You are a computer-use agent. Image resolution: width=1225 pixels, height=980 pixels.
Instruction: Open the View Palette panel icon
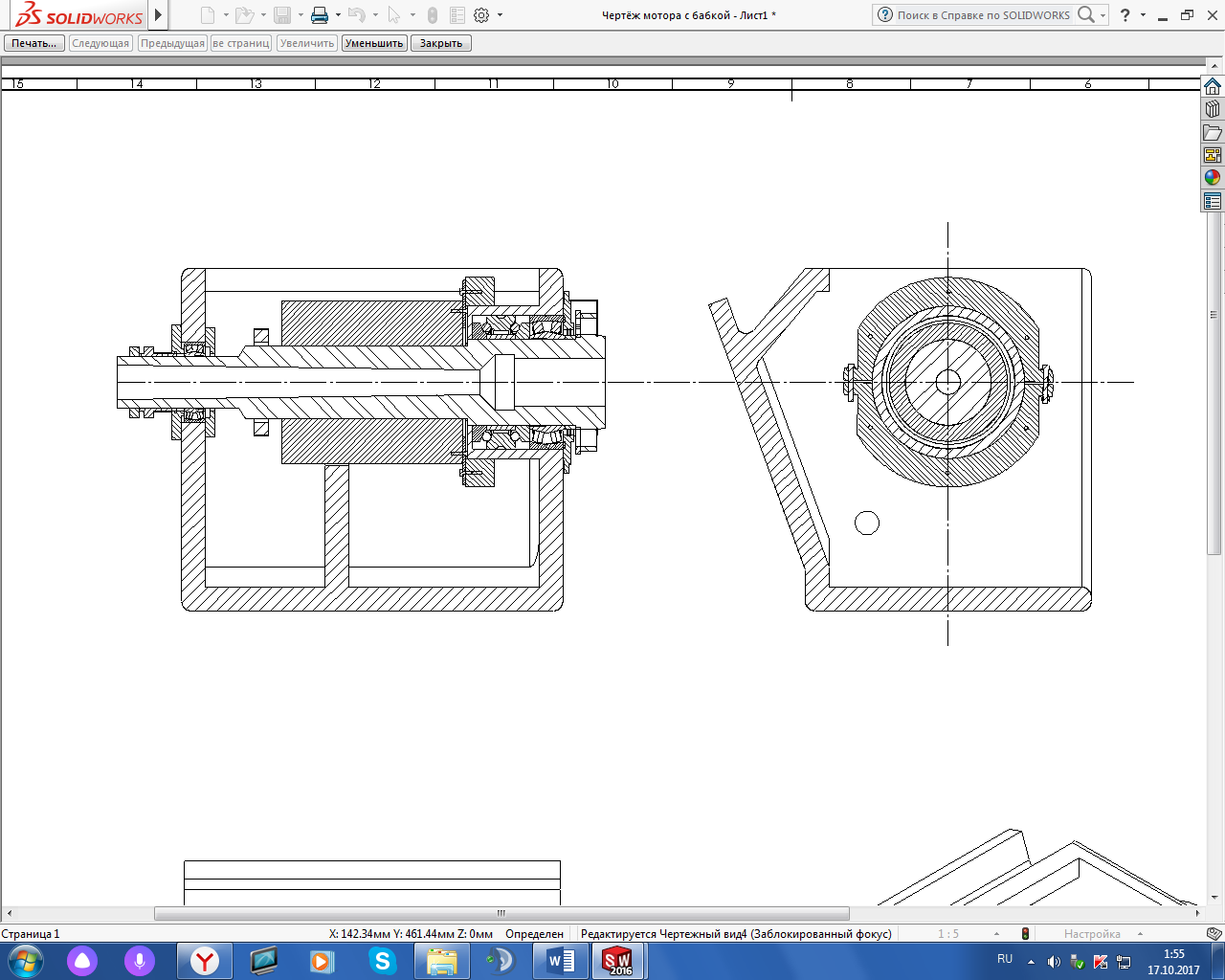click(x=1213, y=155)
